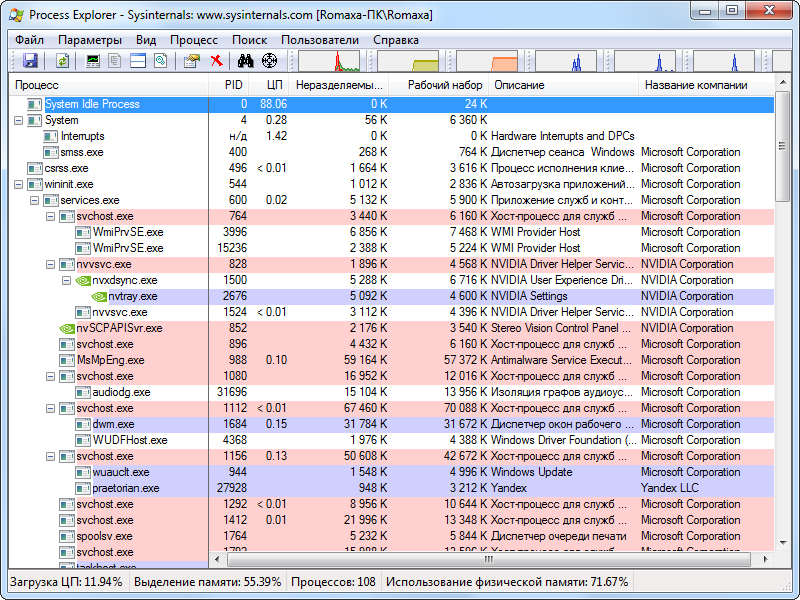Open the Пользователи menu
Screen dimensions: 800x600
pos(320,40)
